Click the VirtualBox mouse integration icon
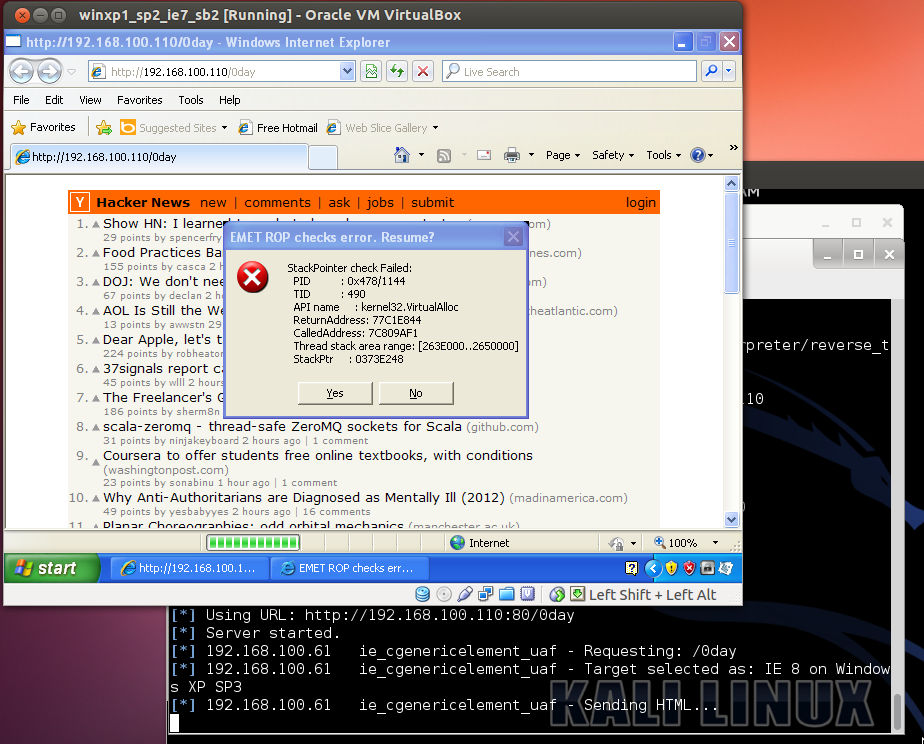Viewport: 924px width, 744px height. point(556,594)
